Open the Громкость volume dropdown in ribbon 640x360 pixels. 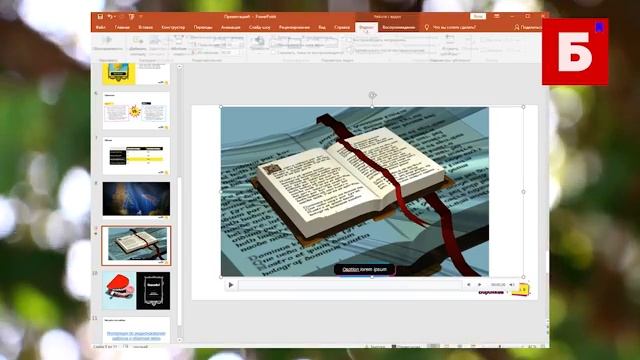click(259, 43)
